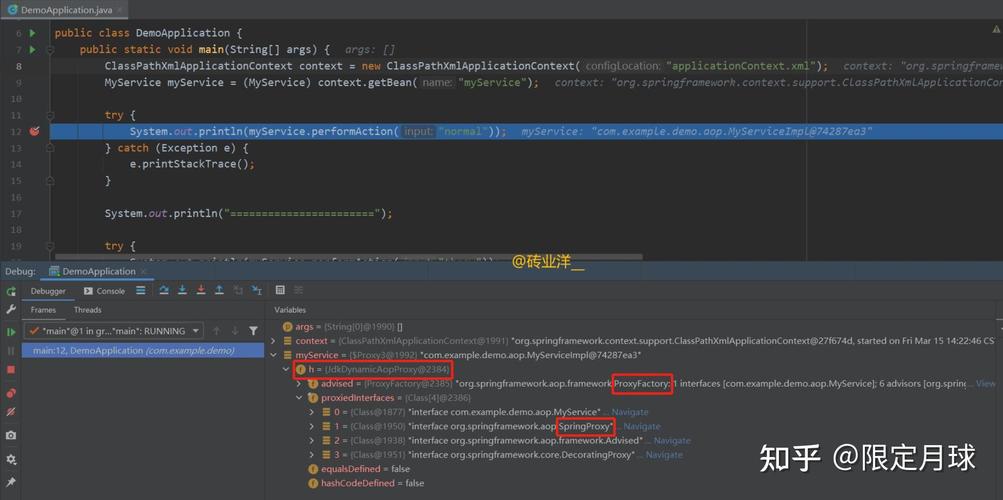Close the DemoApplication debug tab
Screen dimensions: 1003x500
145,272
